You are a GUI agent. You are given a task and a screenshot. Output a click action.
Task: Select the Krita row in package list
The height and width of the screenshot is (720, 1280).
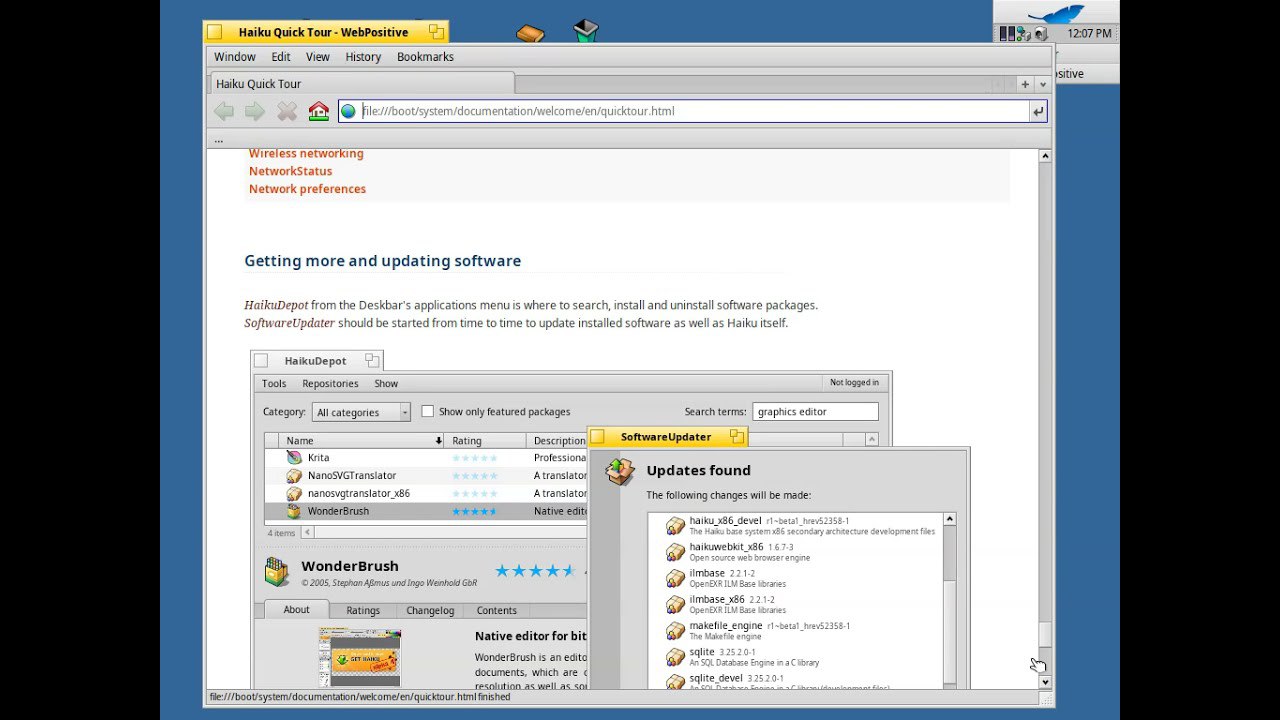425,458
